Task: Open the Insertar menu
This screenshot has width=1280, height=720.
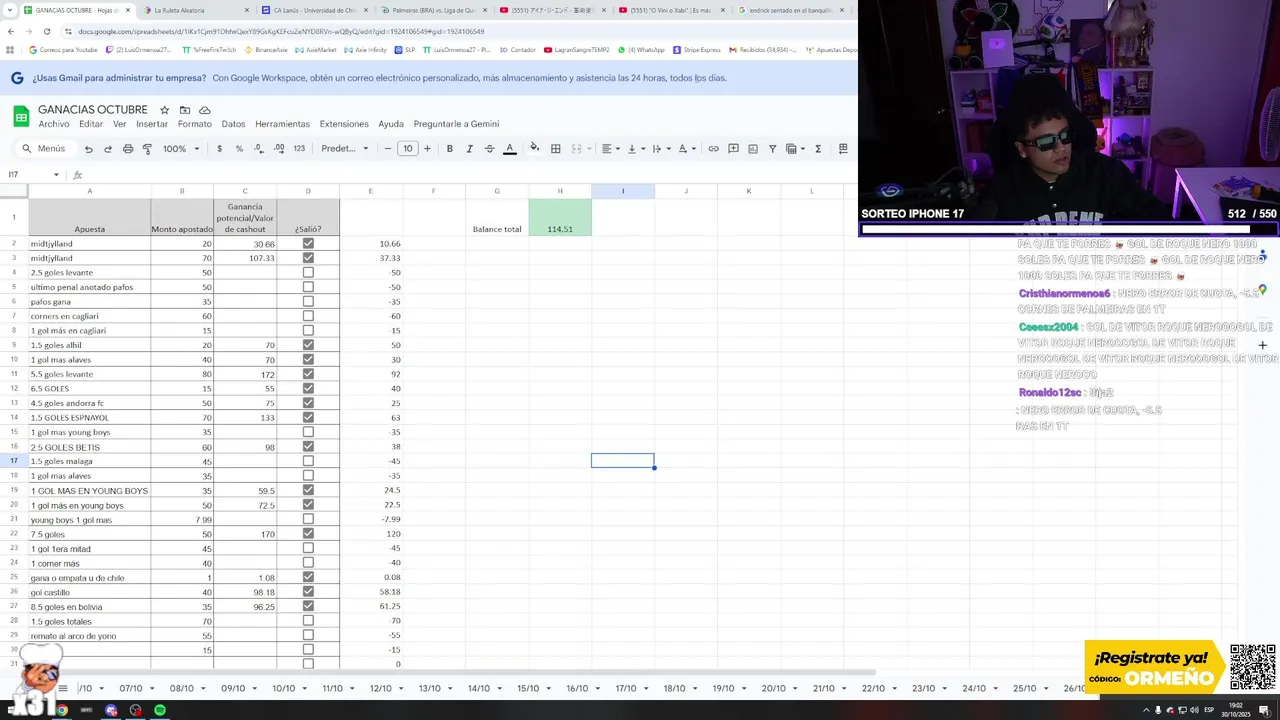Action: click(152, 124)
